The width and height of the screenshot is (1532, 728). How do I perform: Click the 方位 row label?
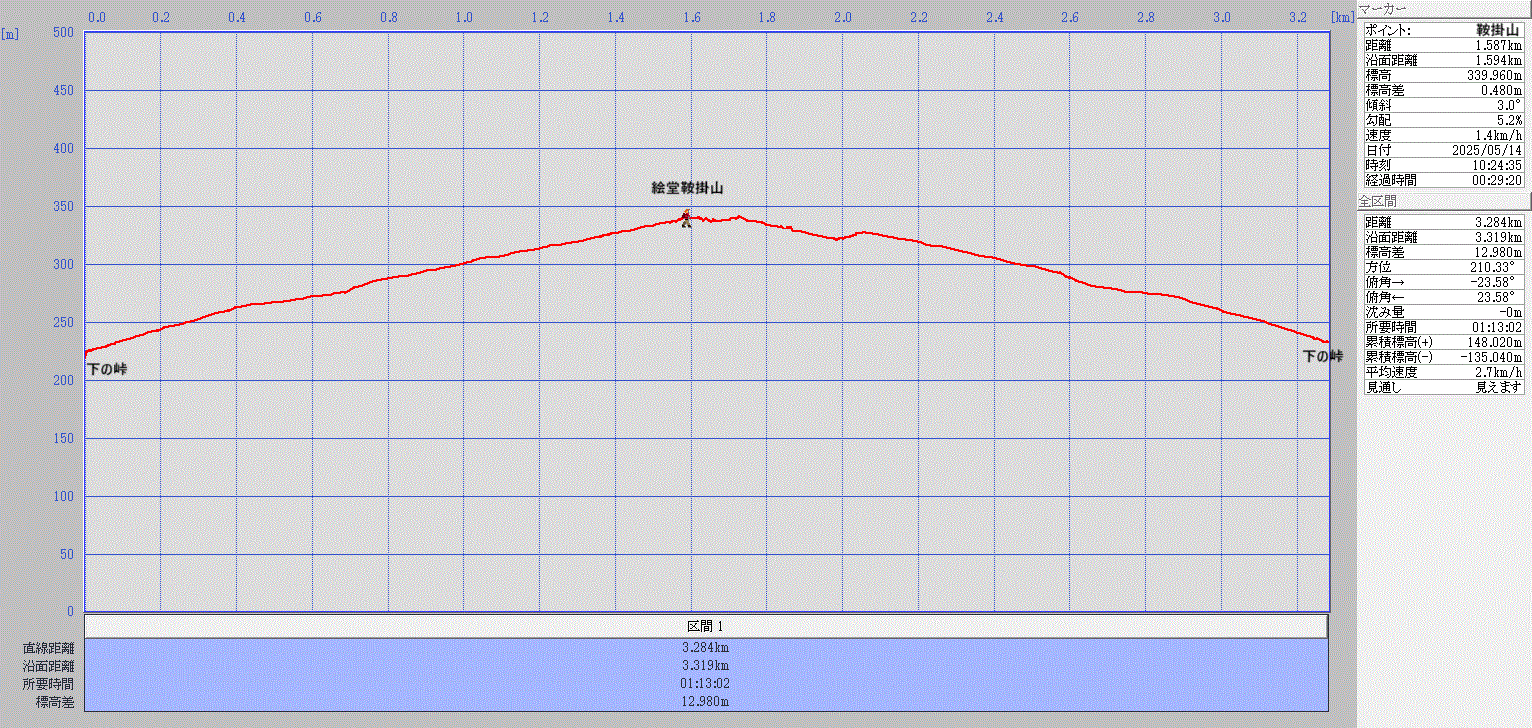point(1378,267)
